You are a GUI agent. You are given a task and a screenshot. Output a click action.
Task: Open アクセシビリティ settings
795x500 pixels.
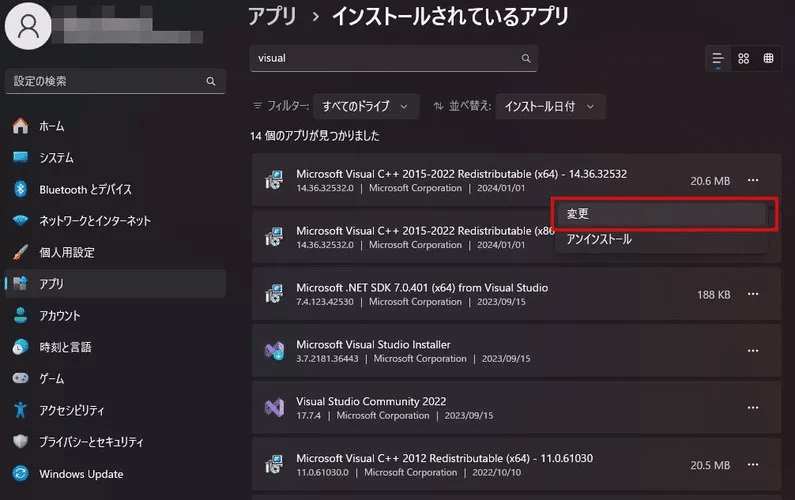[x=115, y=410]
